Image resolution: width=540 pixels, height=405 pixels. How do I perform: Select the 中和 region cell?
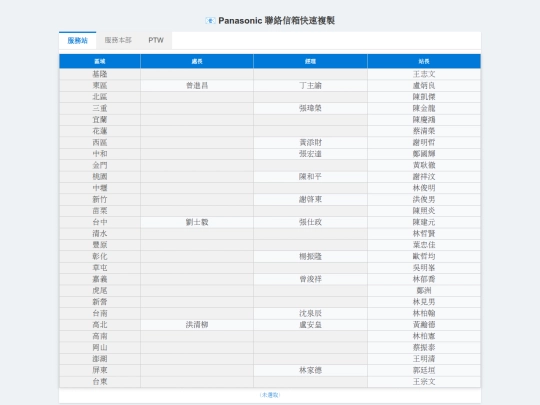coord(100,154)
